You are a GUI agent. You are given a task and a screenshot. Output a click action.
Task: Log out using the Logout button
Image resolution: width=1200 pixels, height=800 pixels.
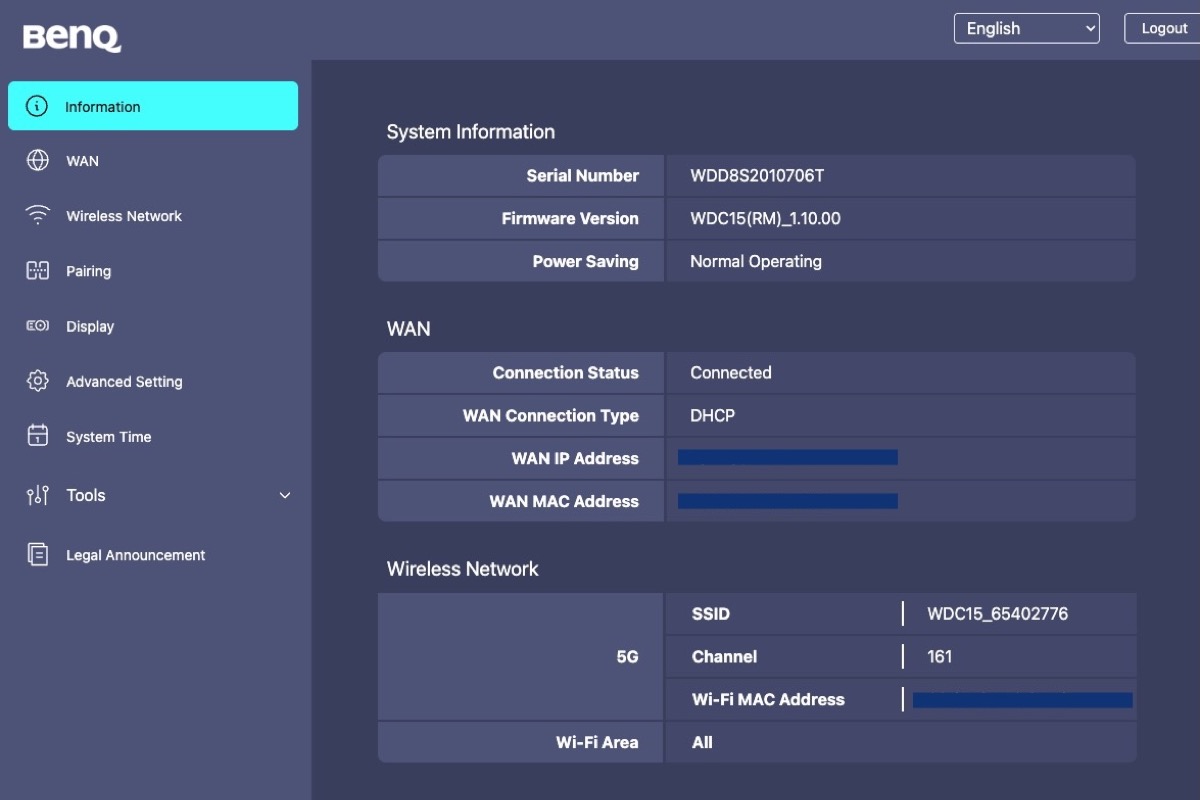coord(1163,28)
